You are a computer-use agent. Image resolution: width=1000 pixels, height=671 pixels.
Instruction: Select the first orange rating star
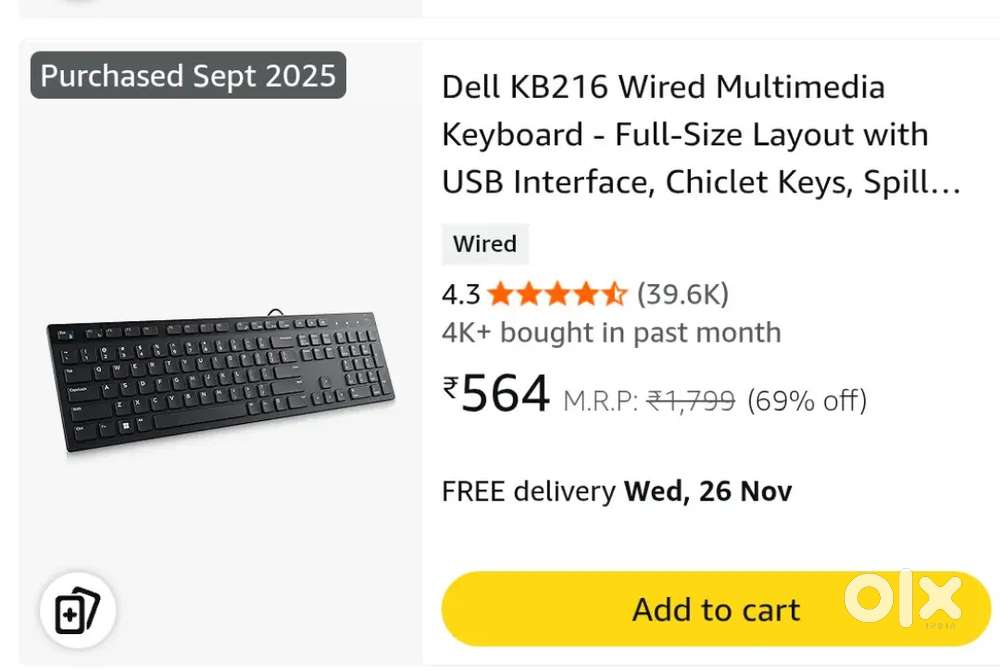pos(498,294)
